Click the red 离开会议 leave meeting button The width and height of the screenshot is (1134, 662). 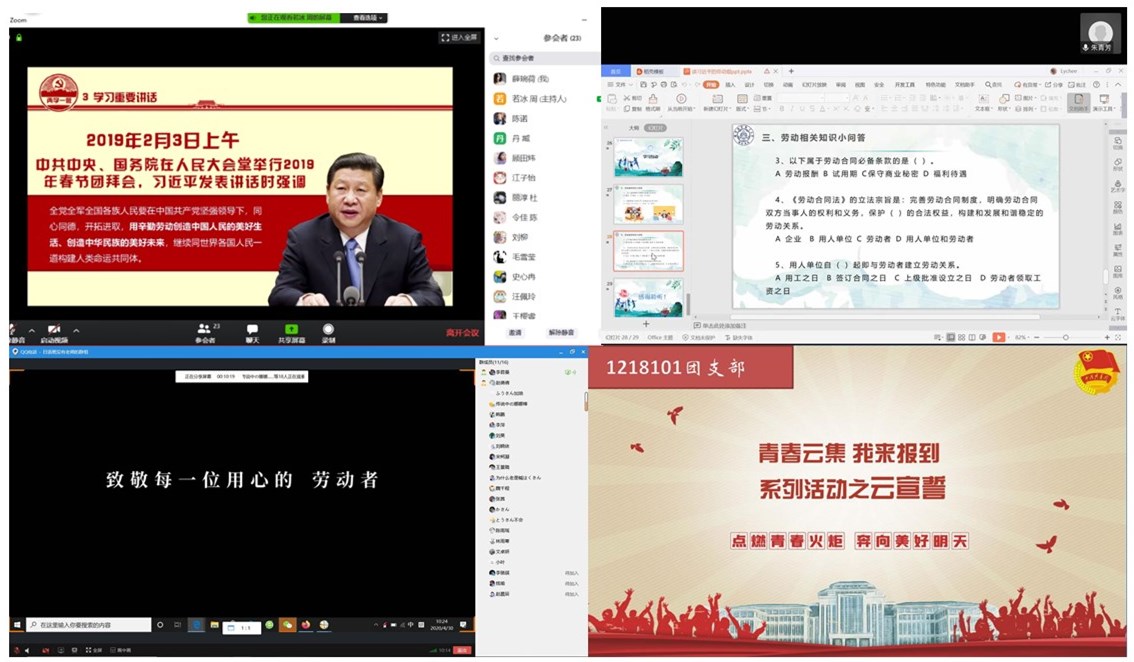click(x=462, y=333)
